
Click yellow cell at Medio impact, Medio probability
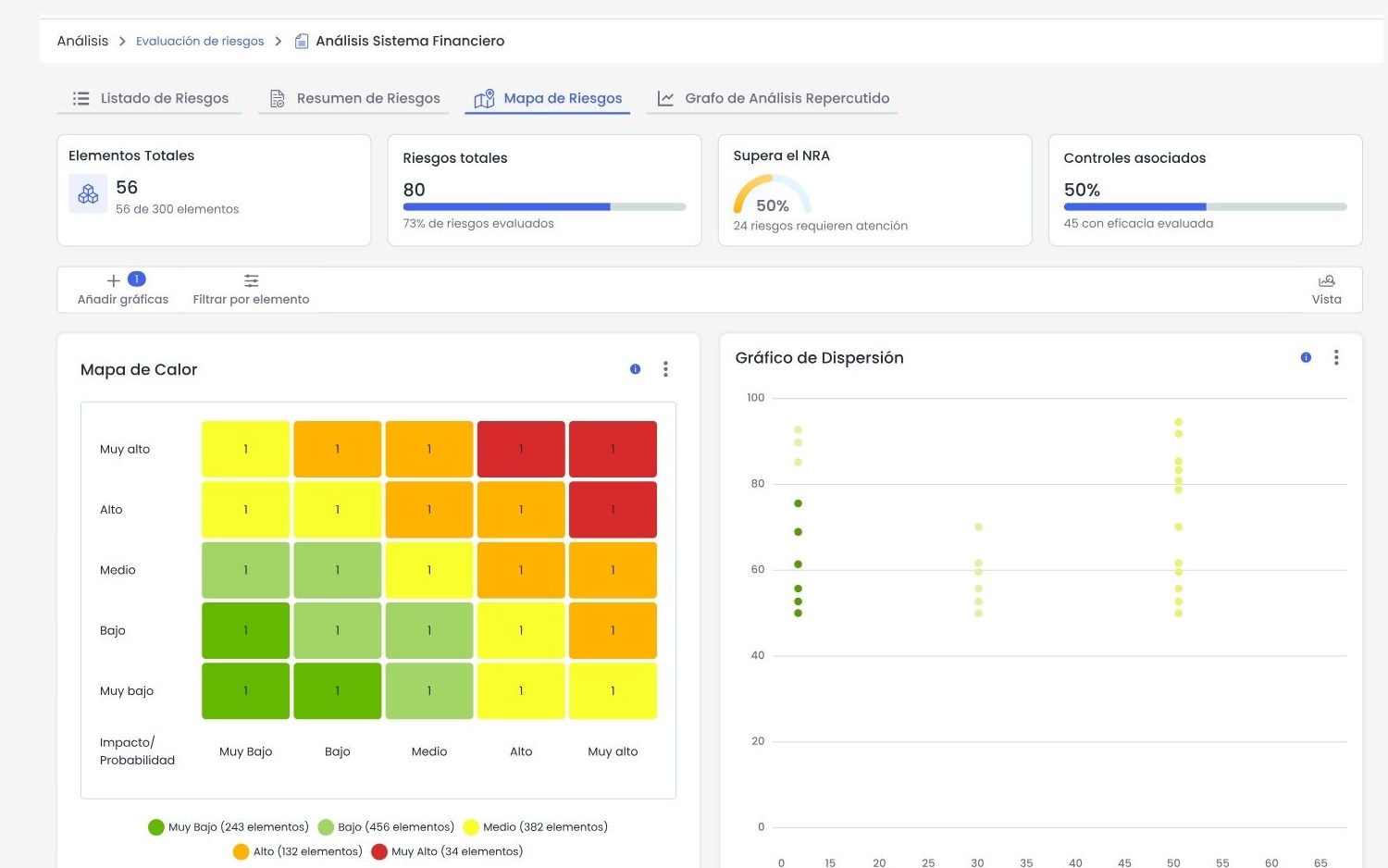(429, 570)
